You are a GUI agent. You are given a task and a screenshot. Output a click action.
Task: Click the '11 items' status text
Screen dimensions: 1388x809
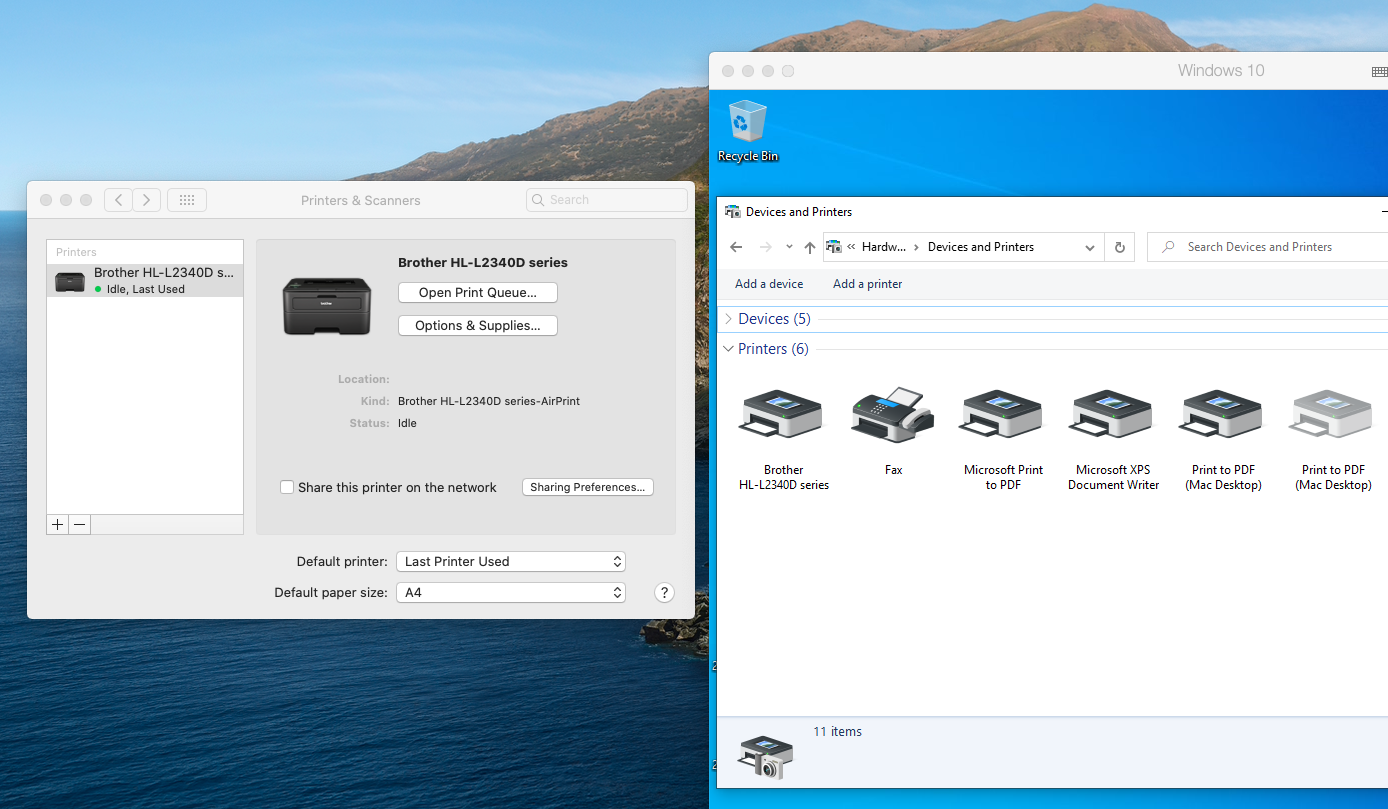point(837,732)
